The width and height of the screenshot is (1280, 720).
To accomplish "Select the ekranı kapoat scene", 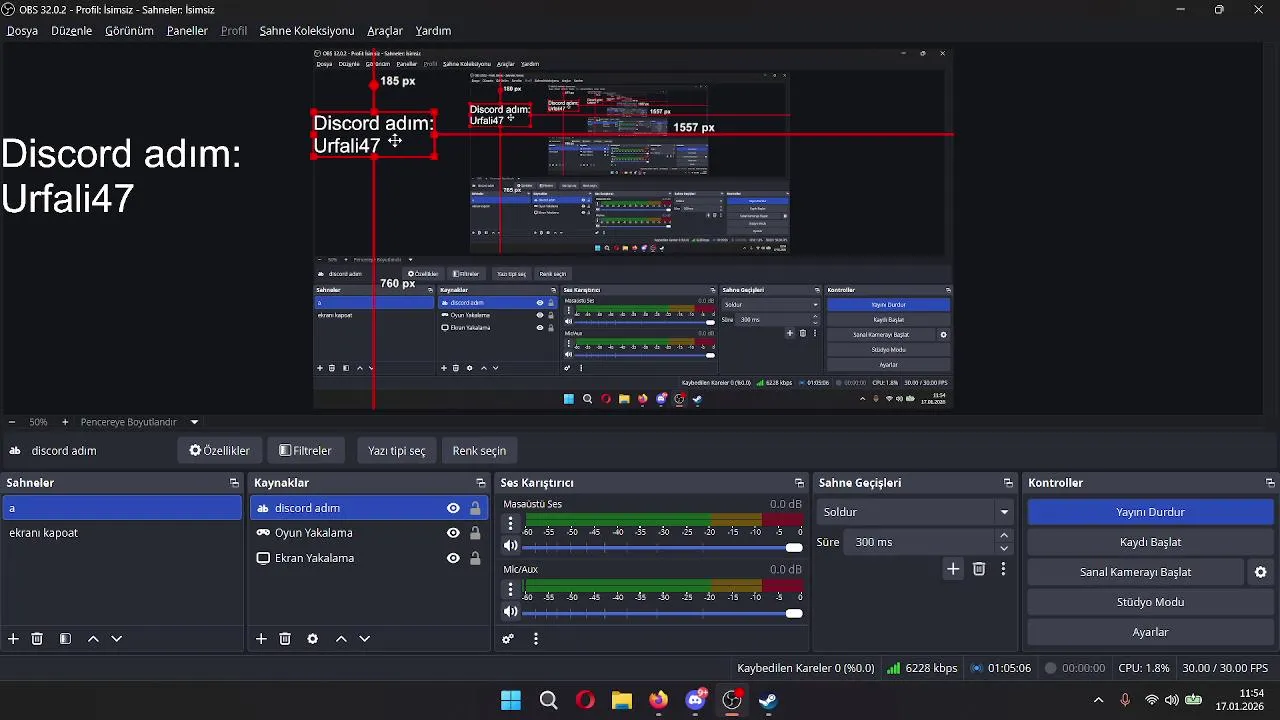I will point(121,533).
